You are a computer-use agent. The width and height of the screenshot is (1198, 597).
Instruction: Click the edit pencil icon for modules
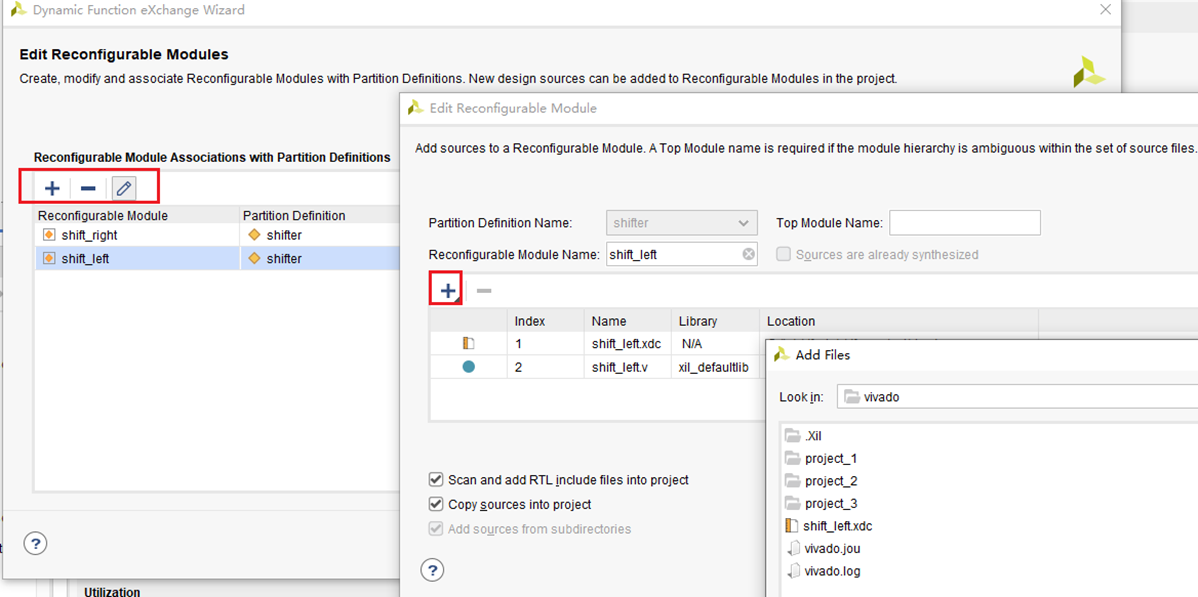[124, 188]
